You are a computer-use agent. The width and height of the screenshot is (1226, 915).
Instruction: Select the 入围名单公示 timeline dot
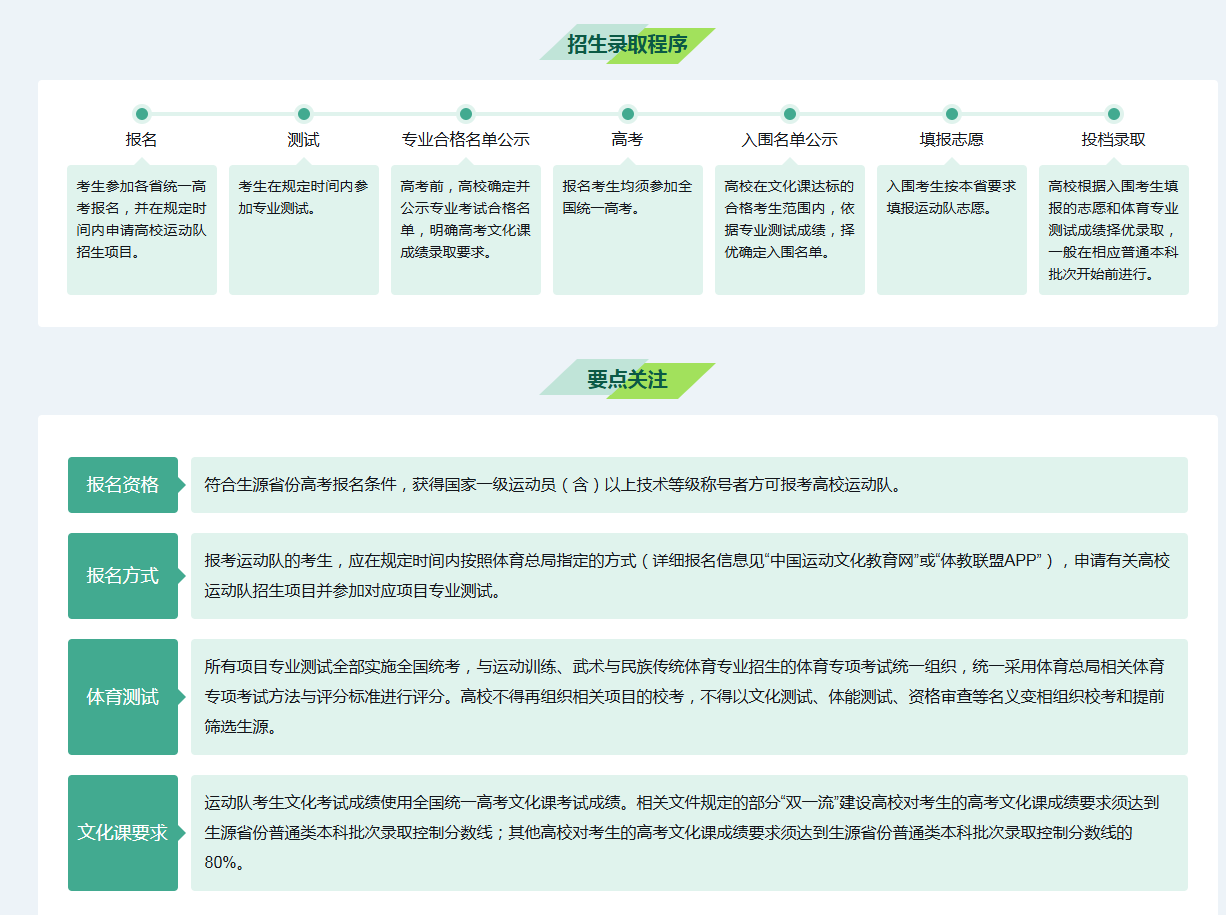coord(790,114)
